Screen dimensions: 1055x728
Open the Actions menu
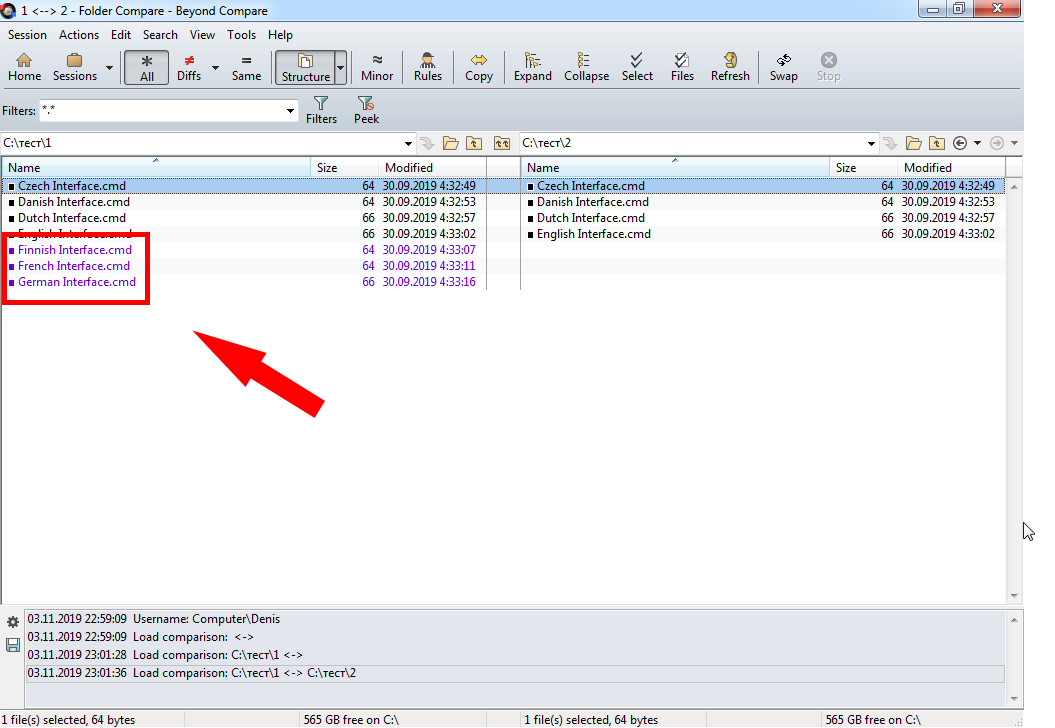pos(79,34)
